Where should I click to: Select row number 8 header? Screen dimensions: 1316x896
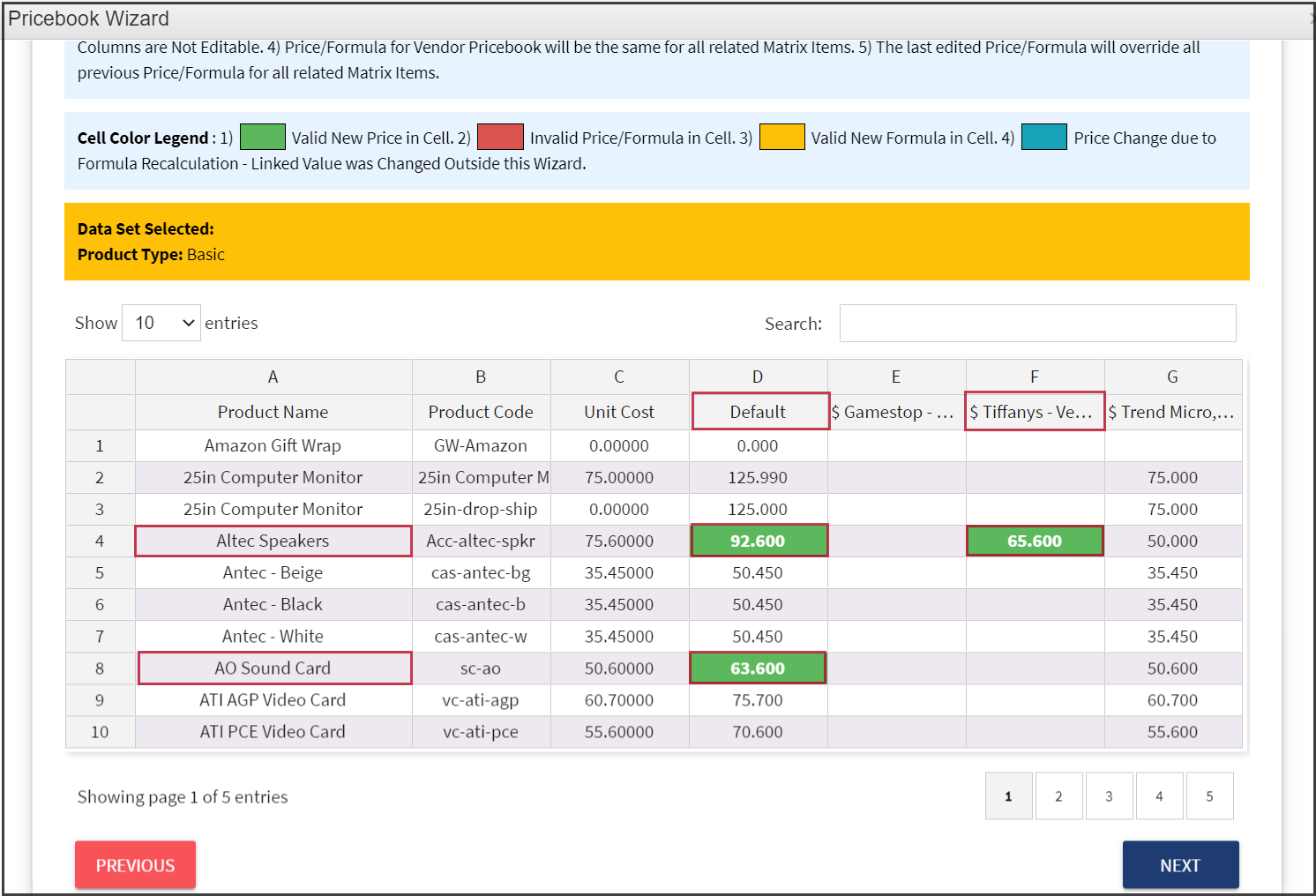click(100, 668)
